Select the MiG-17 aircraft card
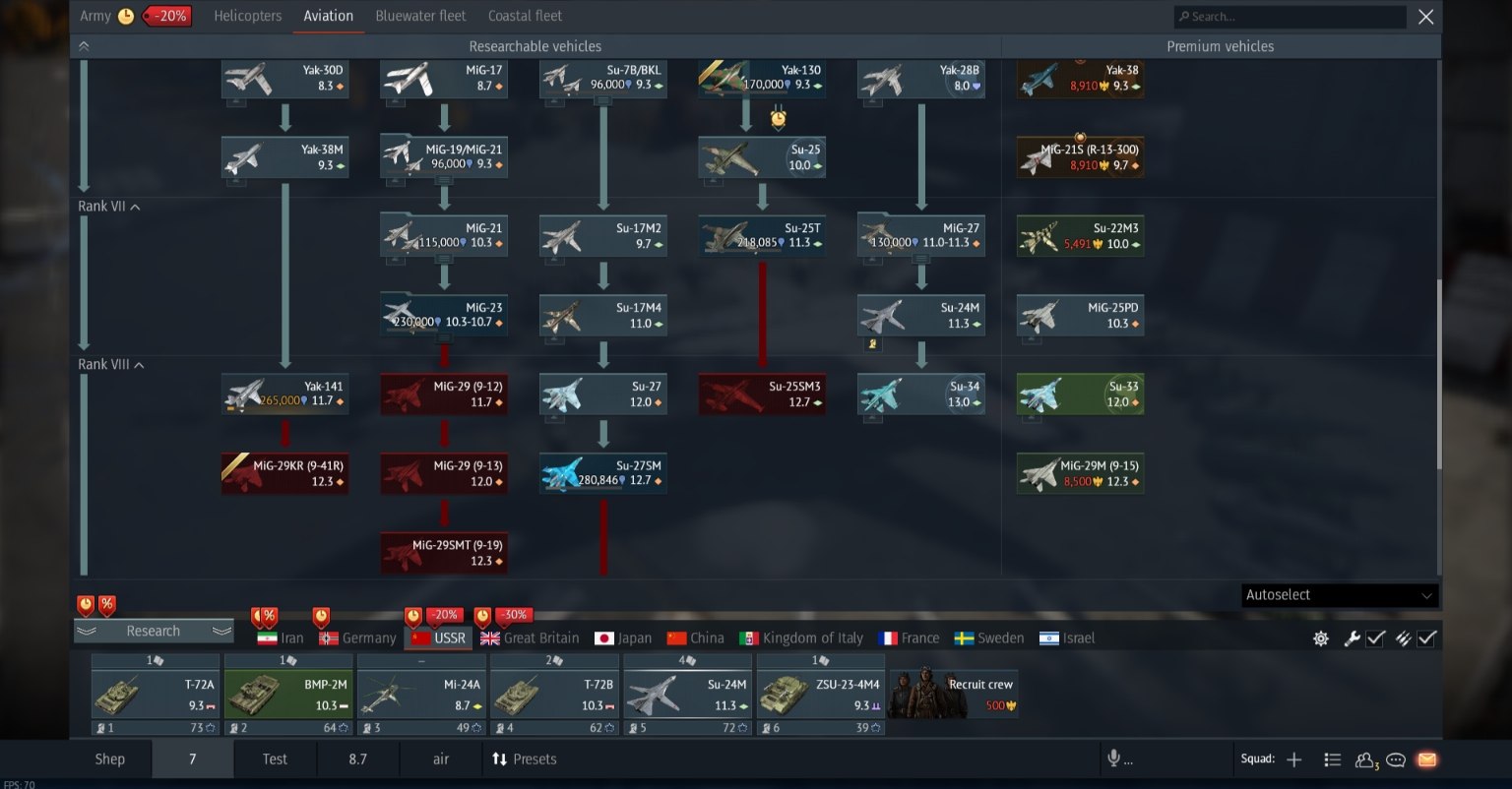 444,79
